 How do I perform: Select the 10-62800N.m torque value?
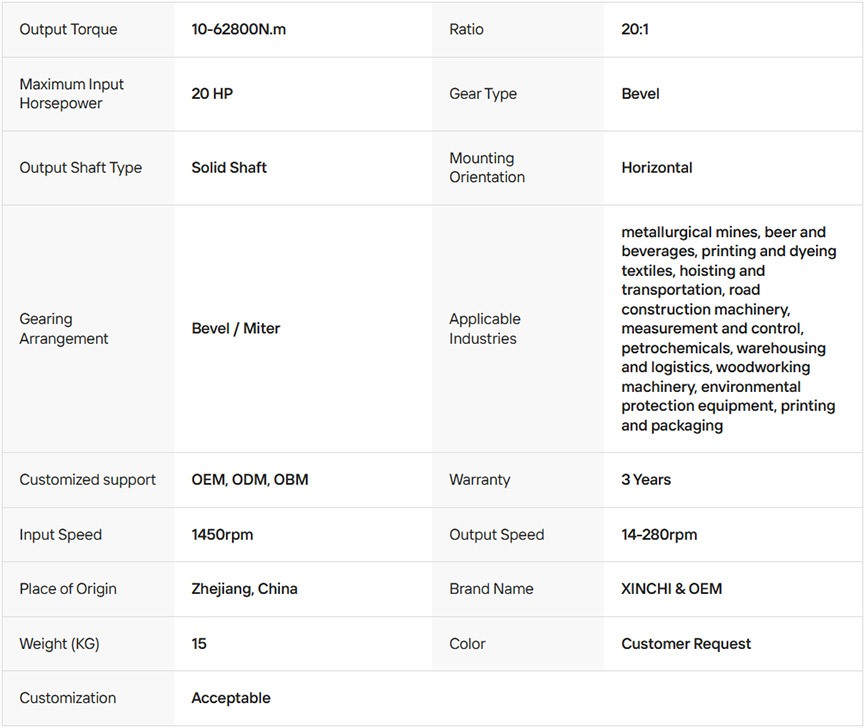[x=238, y=30]
